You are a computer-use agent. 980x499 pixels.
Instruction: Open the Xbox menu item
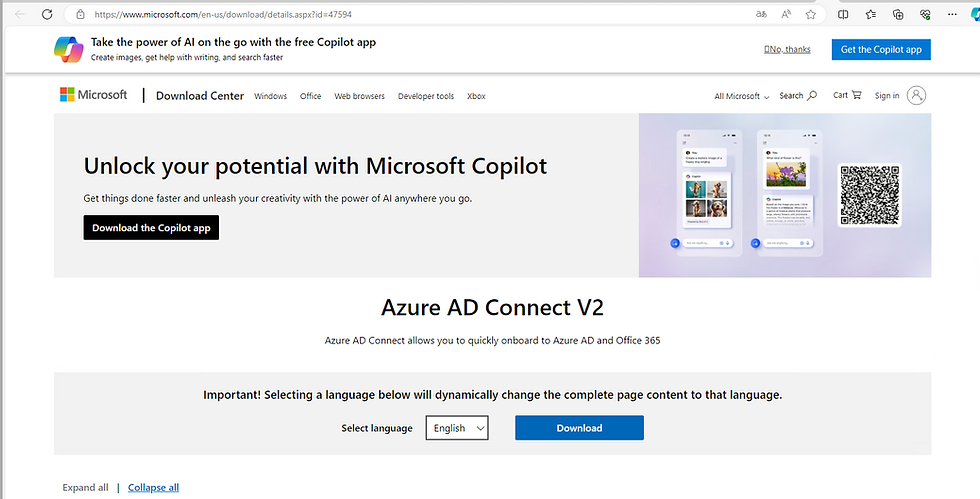pyautogui.click(x=476, y=96)
